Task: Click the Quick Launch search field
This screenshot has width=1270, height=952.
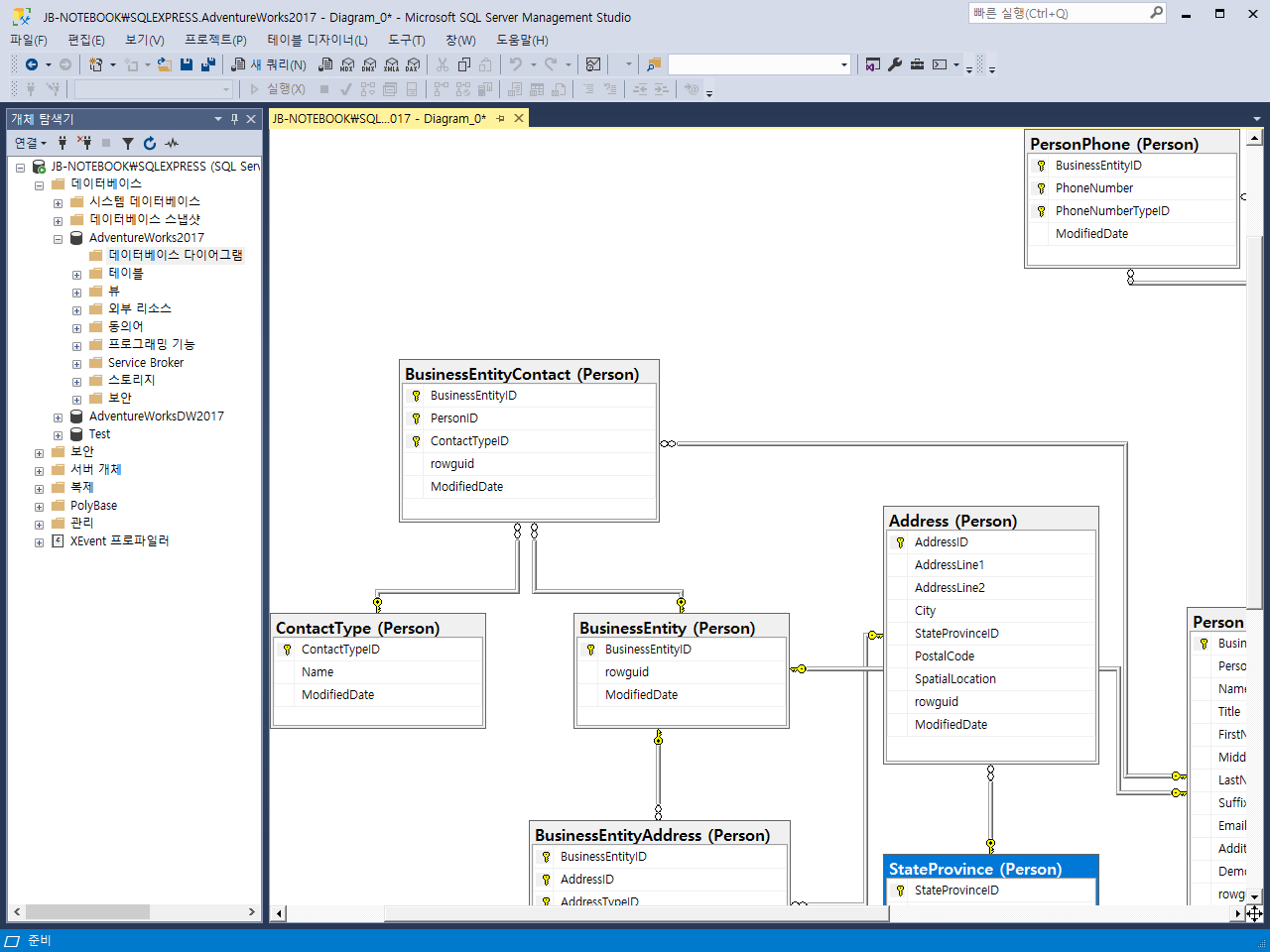Action: point(1059,13)
